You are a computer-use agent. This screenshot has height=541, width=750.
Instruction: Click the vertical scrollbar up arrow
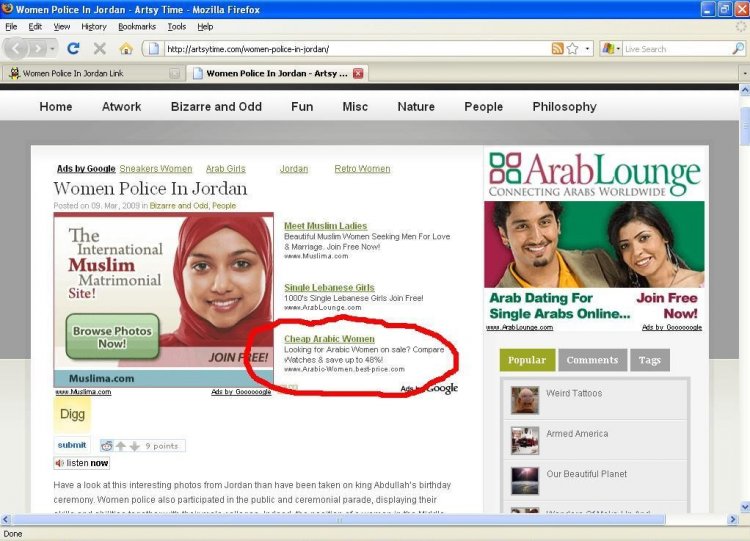click(745, 90)
